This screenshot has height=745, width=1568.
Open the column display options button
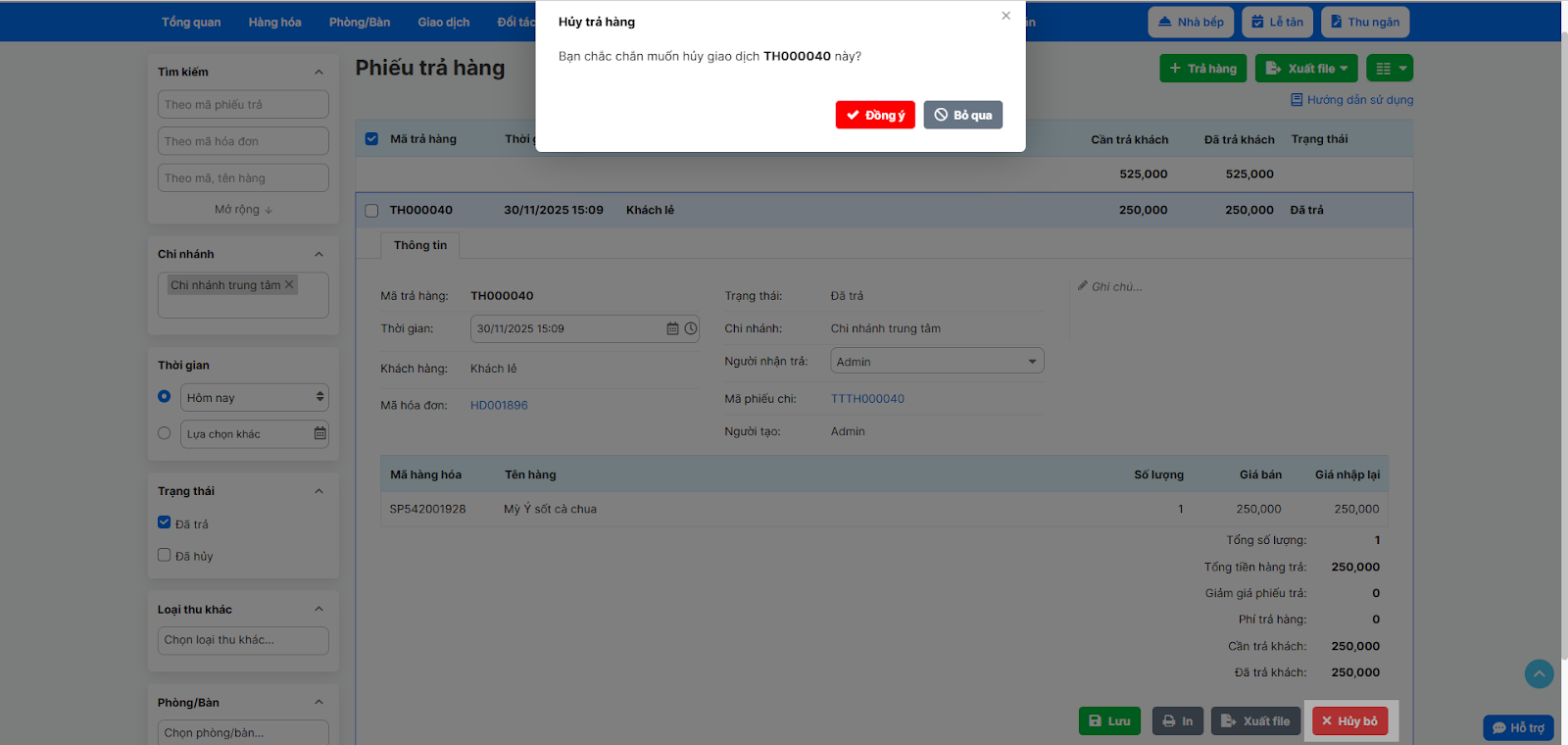1390,68
